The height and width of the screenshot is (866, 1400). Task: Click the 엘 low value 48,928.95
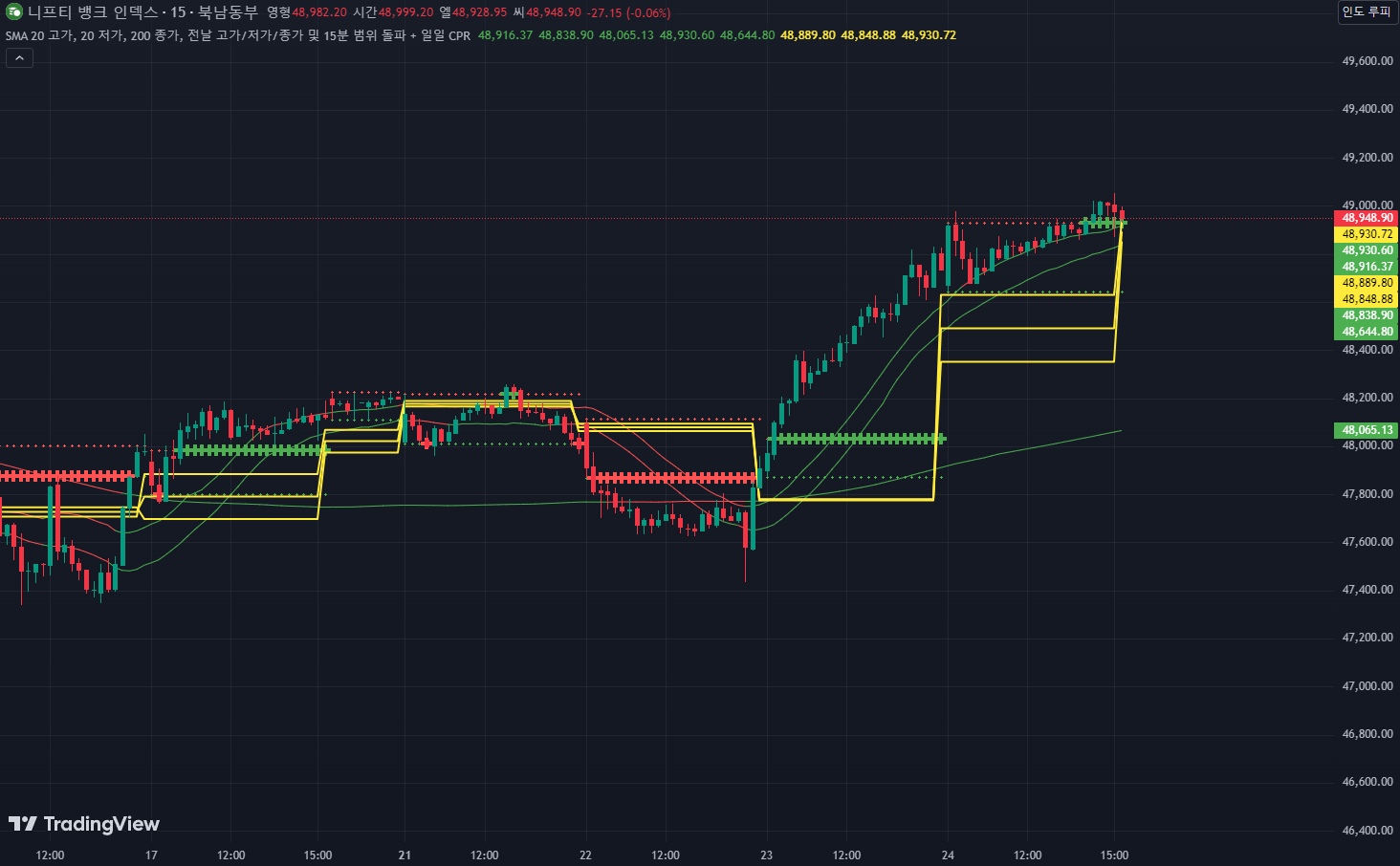click(x=479, y=12)
